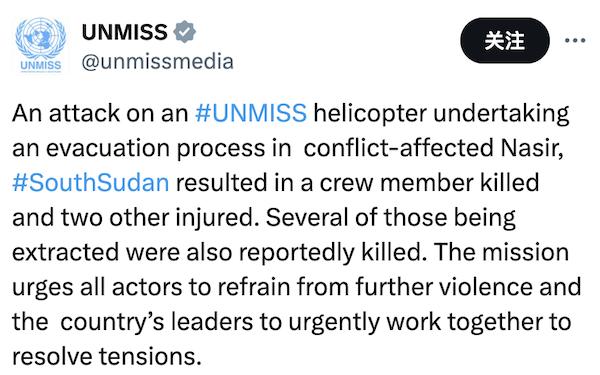The width and height of the screenshot is (600, 375).
Task: Click the small UNMISS text under the emblem
Action: (x=41, y=65)
